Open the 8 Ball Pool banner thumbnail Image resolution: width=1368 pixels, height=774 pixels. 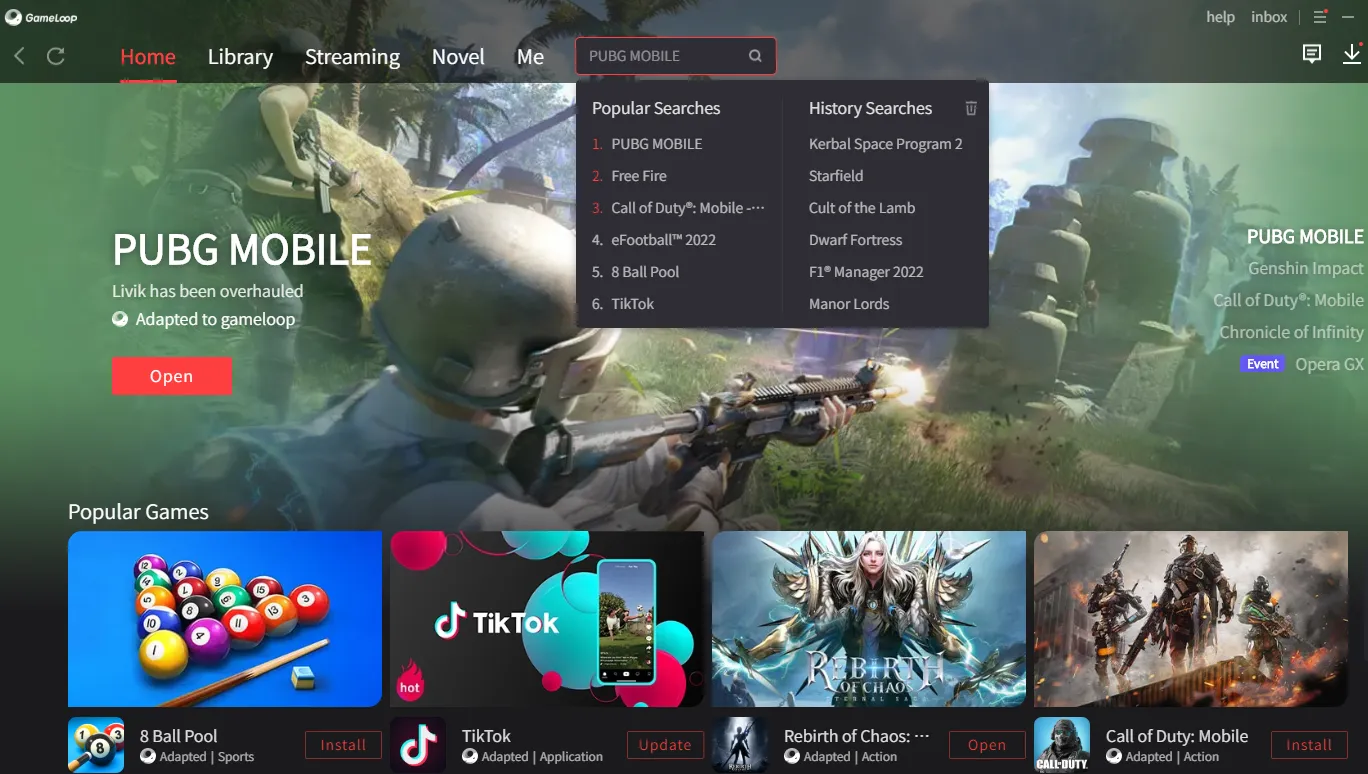pyautogui.click(x=225, y=619)
